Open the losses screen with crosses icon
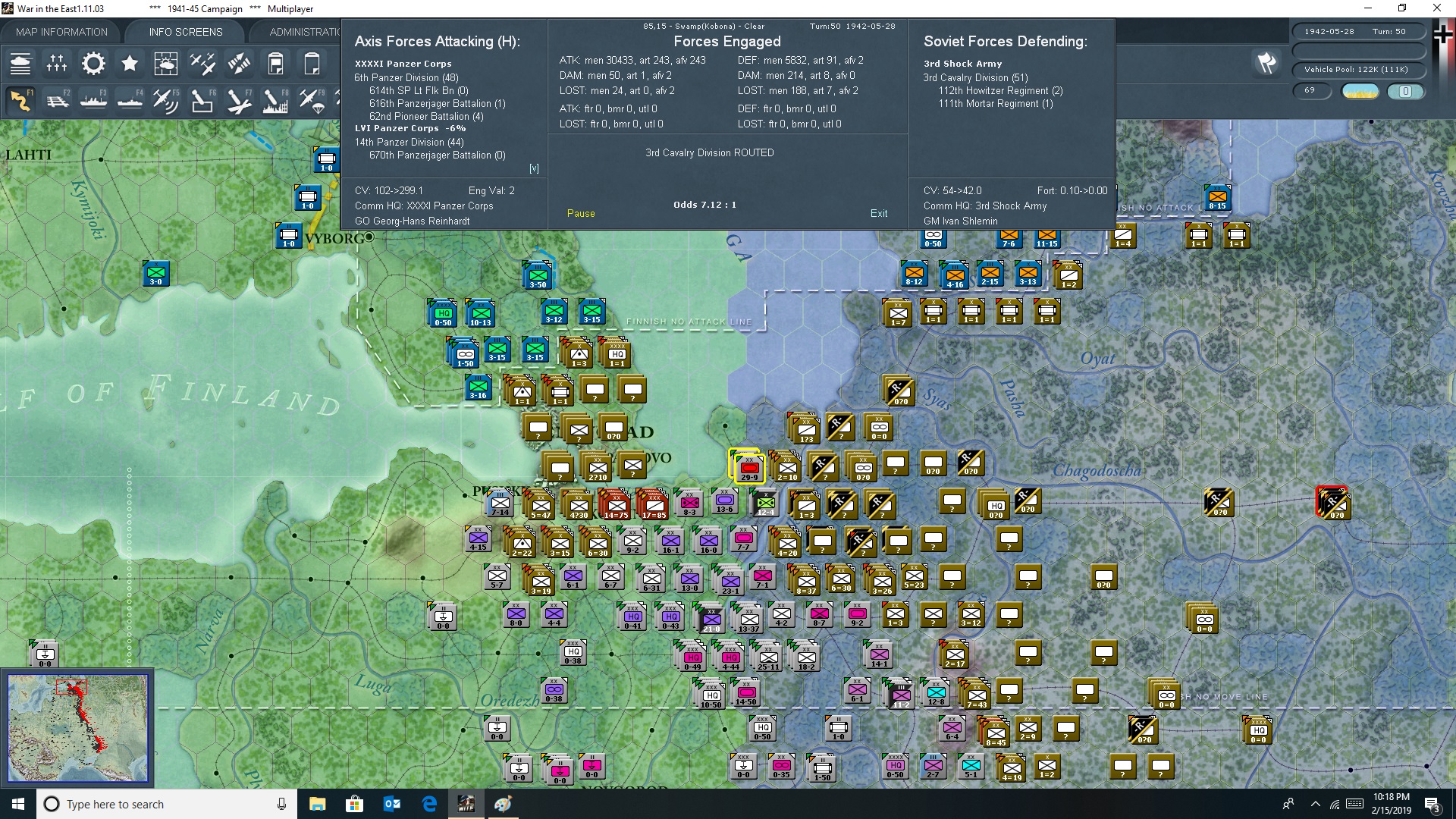This screenshot has width=1456, height=819. pos(57,64)
